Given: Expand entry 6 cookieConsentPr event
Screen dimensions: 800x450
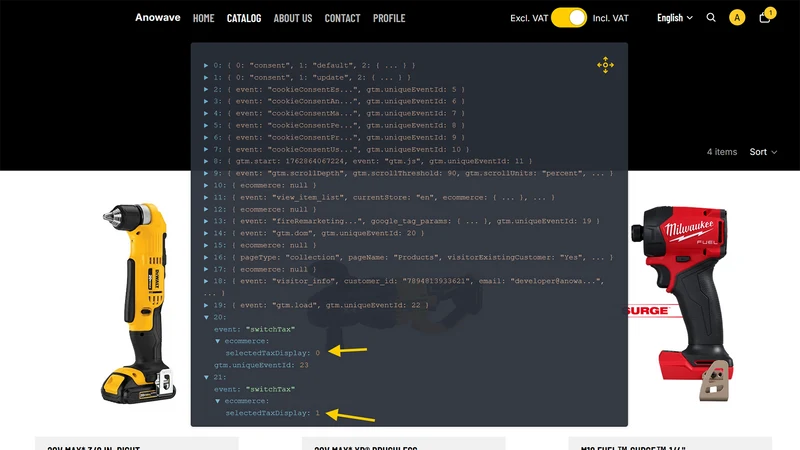Looking at the screenshot, I should 206,137.
